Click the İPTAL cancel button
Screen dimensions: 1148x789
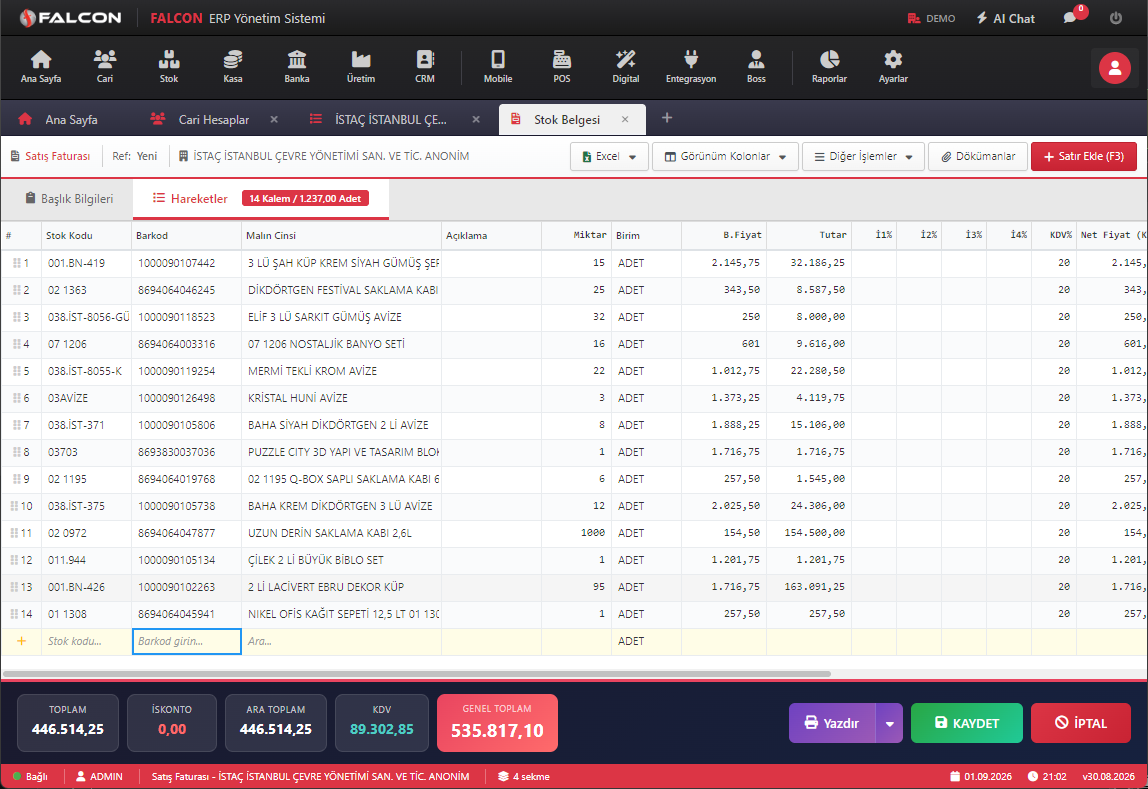click(x=1081, y=723)
